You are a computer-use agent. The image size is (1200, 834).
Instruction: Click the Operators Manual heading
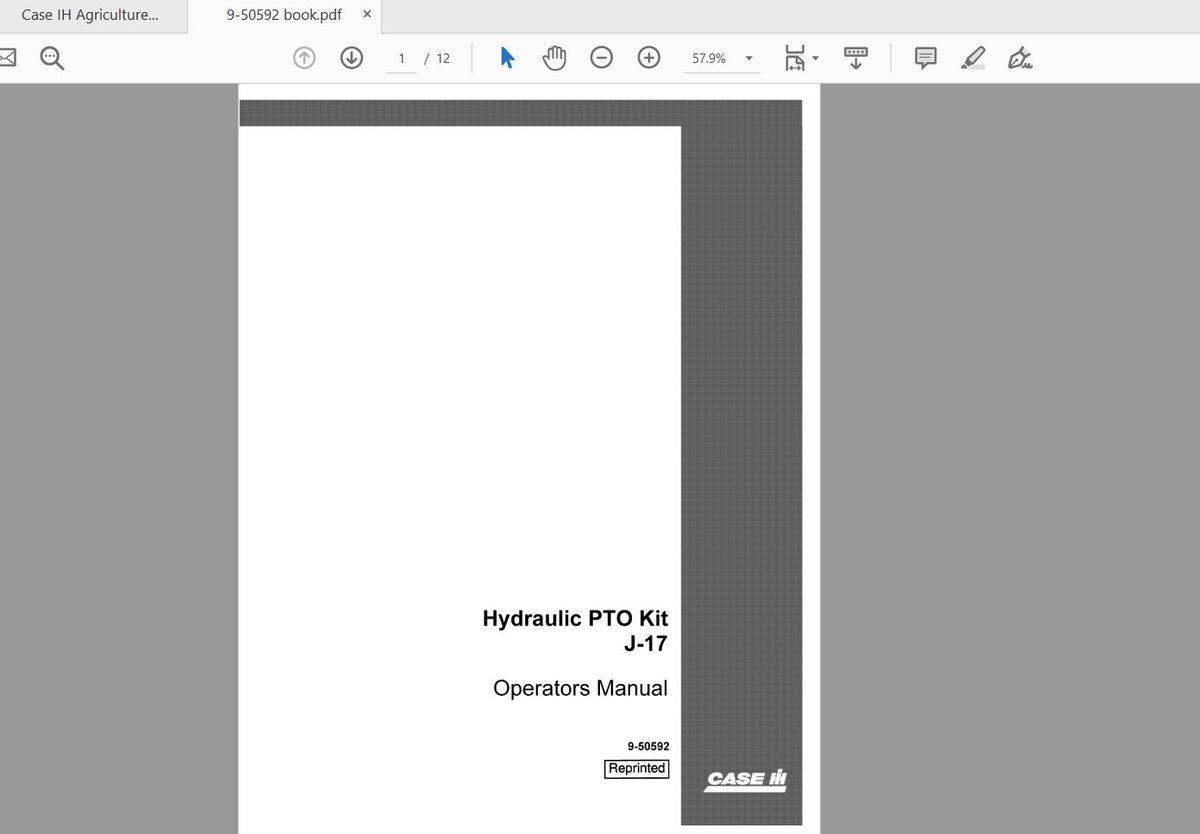(580, 688)
